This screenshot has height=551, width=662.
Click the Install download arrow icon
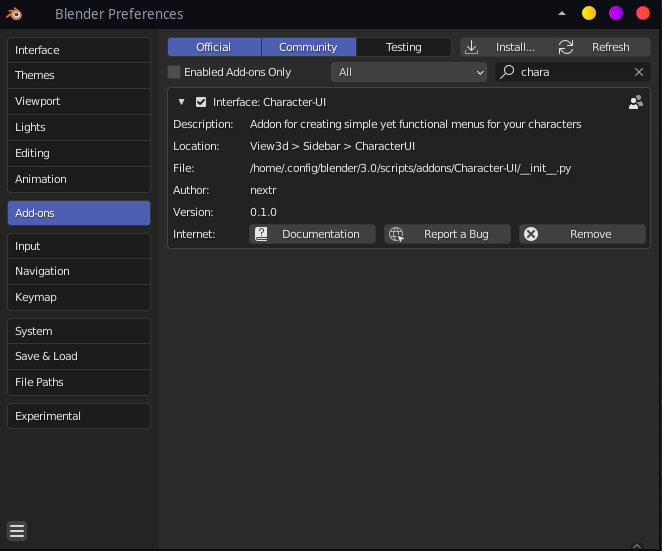tap(471, 47)
